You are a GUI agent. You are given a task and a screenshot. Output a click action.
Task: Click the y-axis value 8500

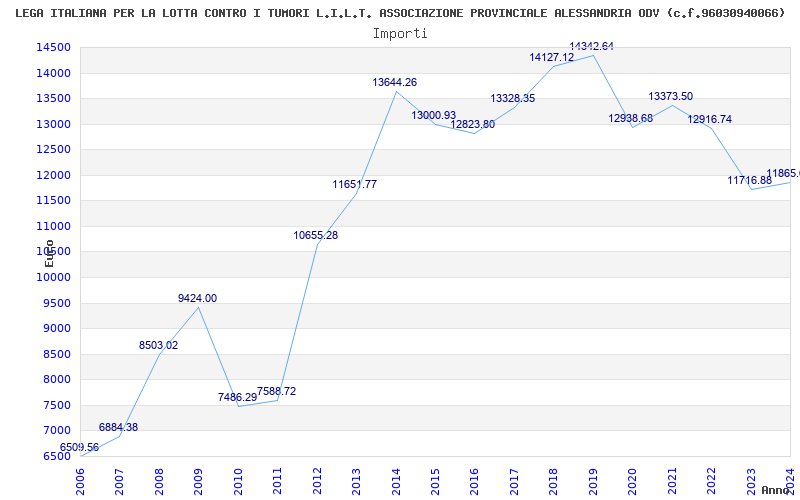[x=56, y=354]
